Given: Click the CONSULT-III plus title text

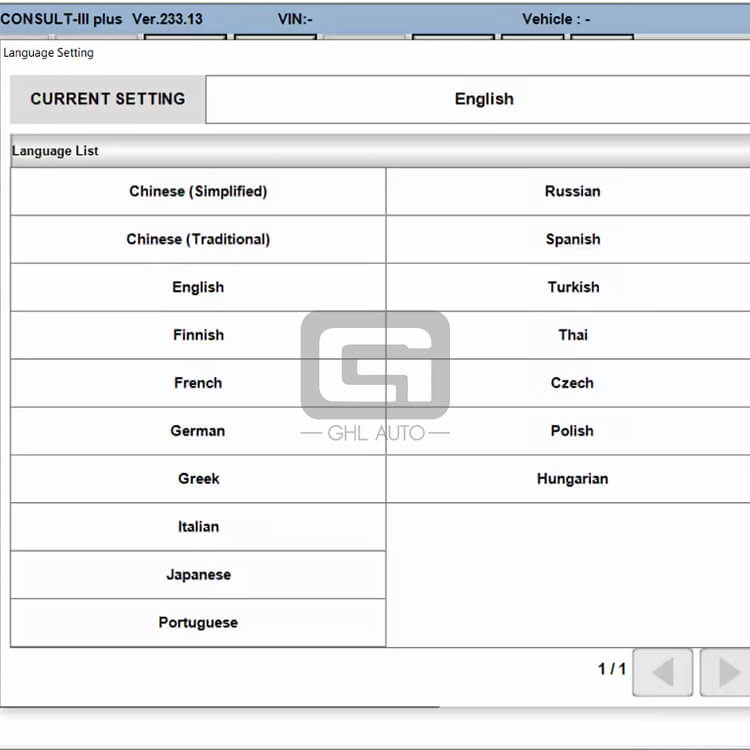Looking at the screenshot, I should (61, 19).
